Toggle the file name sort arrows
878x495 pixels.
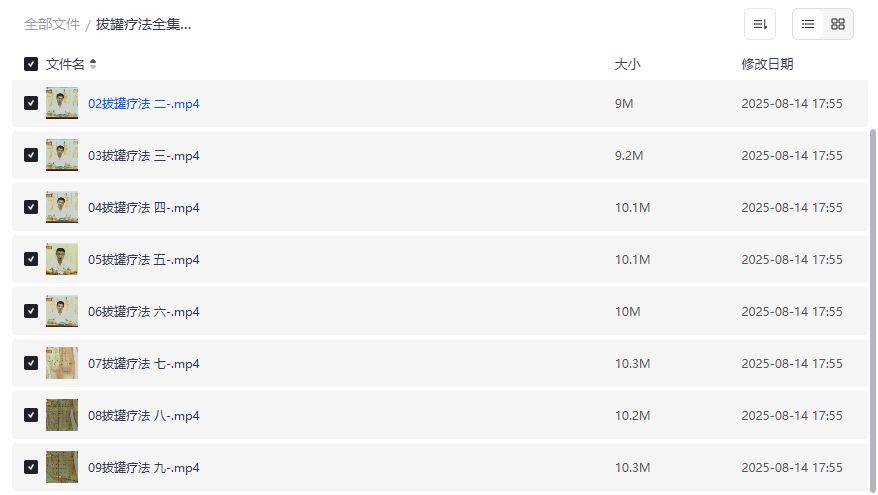(x=93, y=64)
